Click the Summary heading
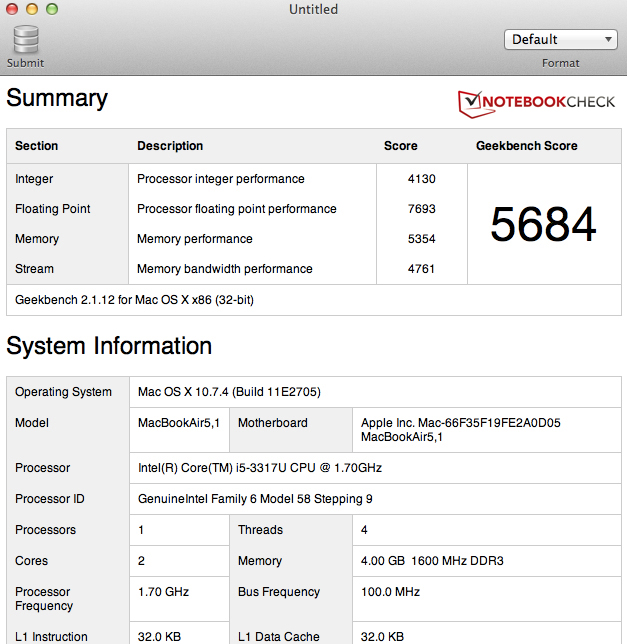This screenshot has height=644, width=627. coord(57,98)
